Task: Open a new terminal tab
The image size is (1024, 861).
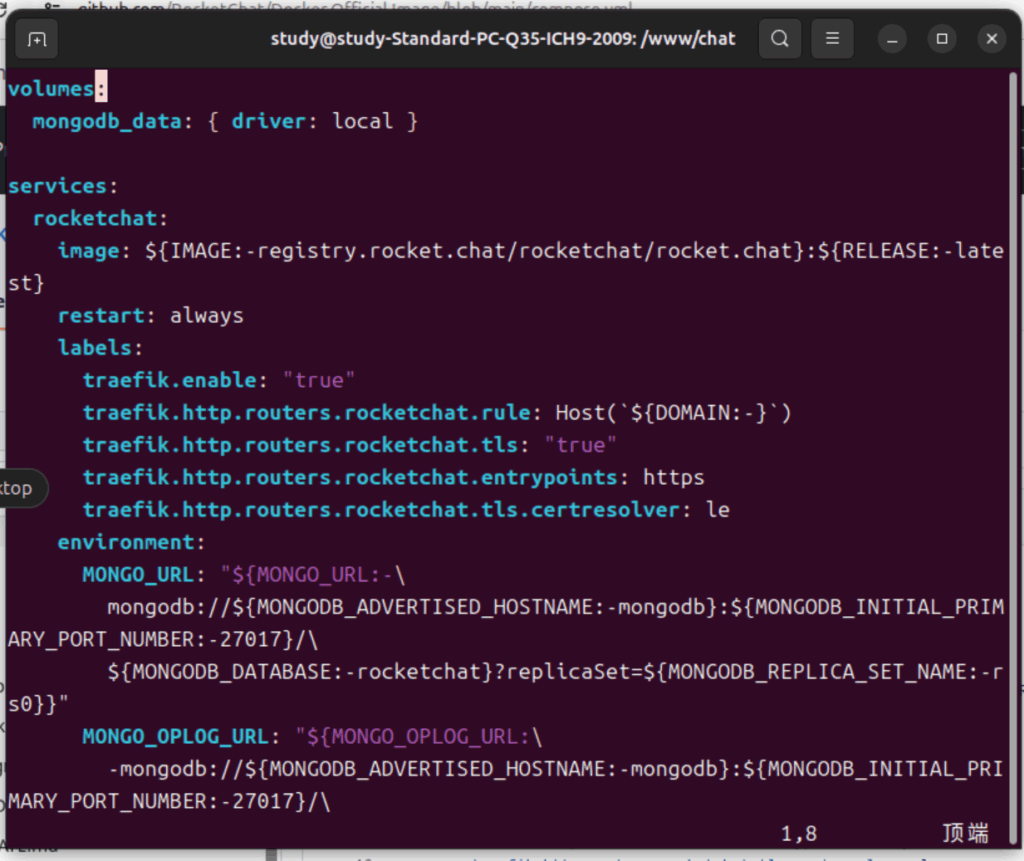Action: pos(37,39)
